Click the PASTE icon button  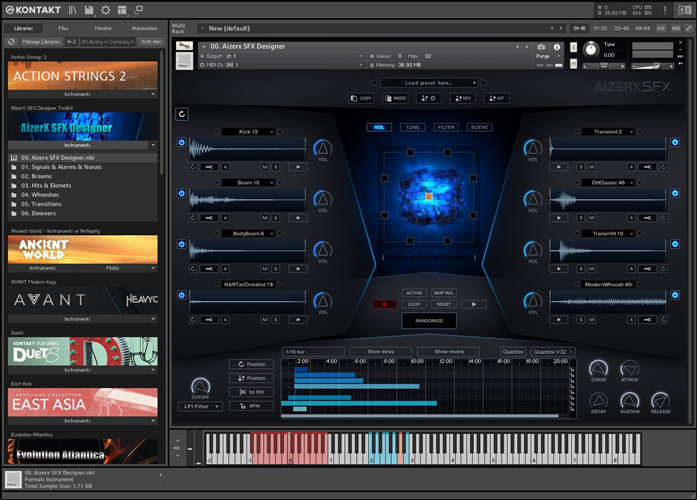396,98
